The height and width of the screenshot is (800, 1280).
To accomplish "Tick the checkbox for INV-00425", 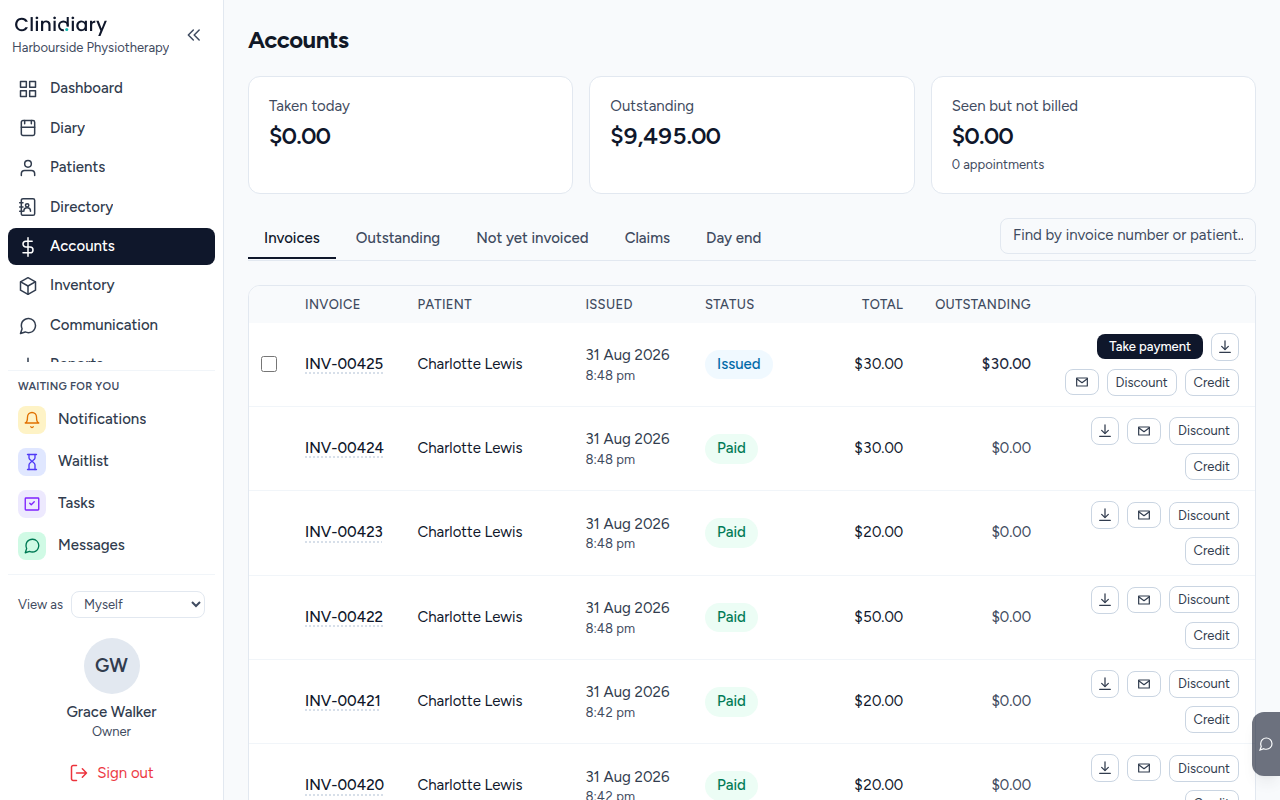I will point(269,364).
